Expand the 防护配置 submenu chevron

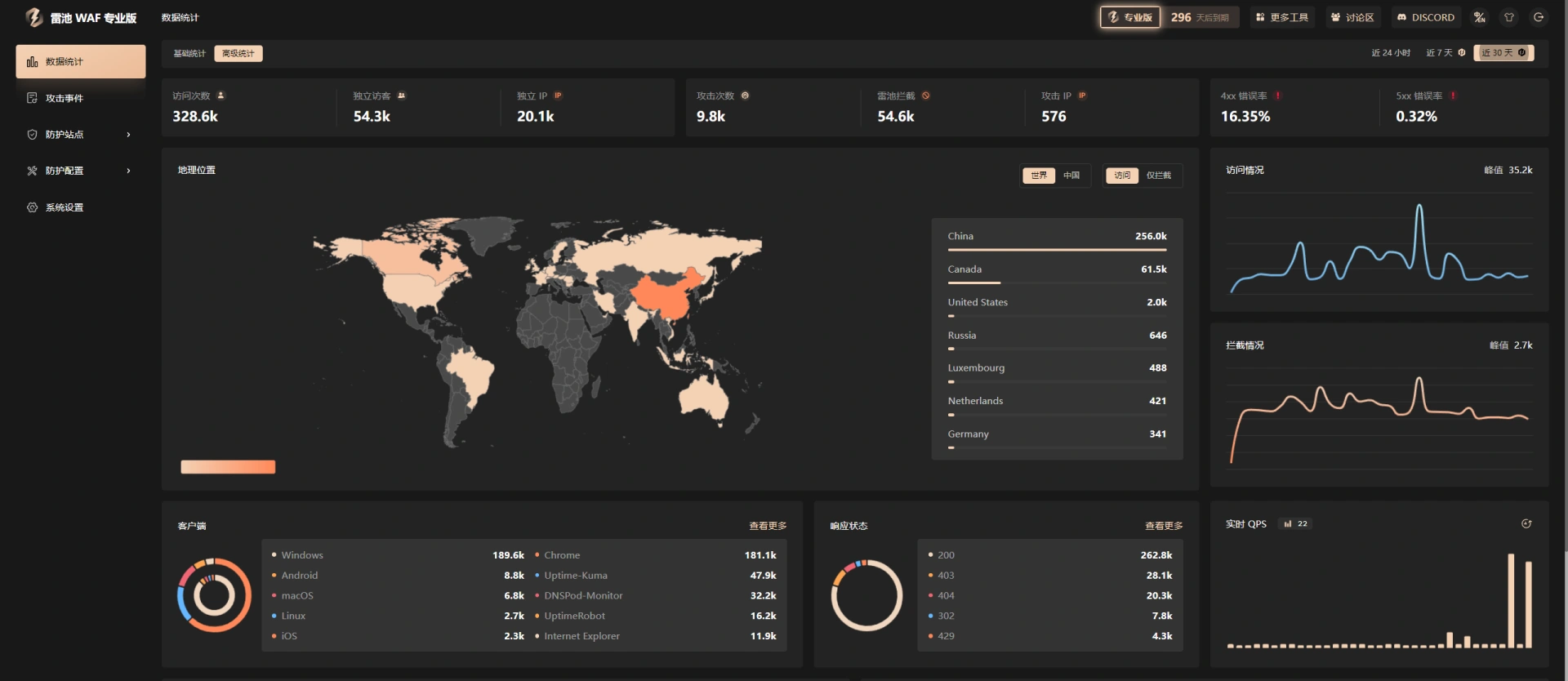[x=128, y=171]
